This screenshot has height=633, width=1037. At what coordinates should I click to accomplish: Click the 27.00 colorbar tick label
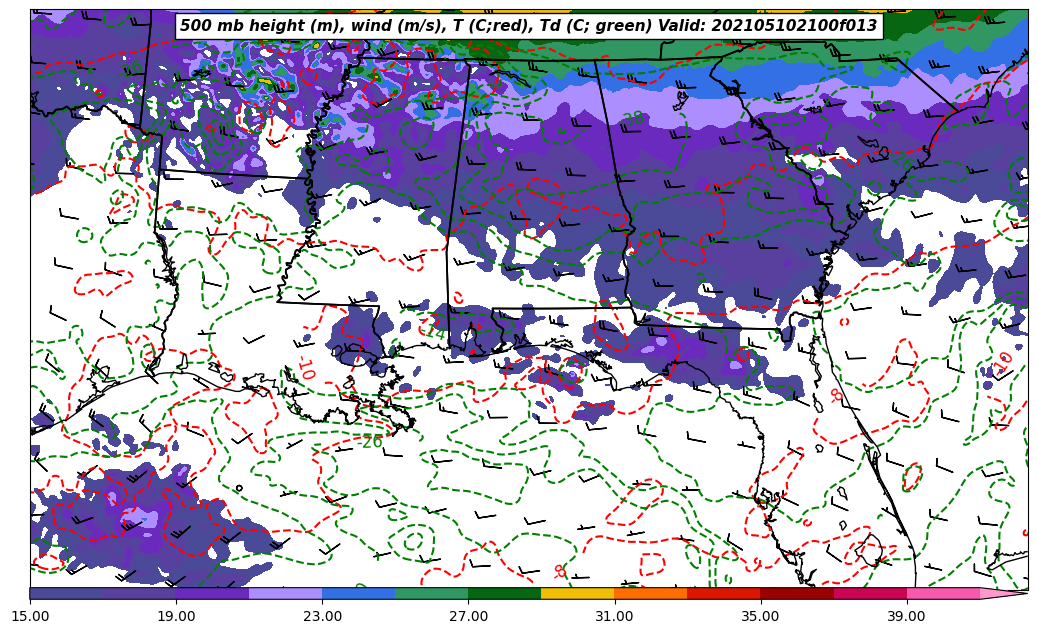[x=468, y=616]
